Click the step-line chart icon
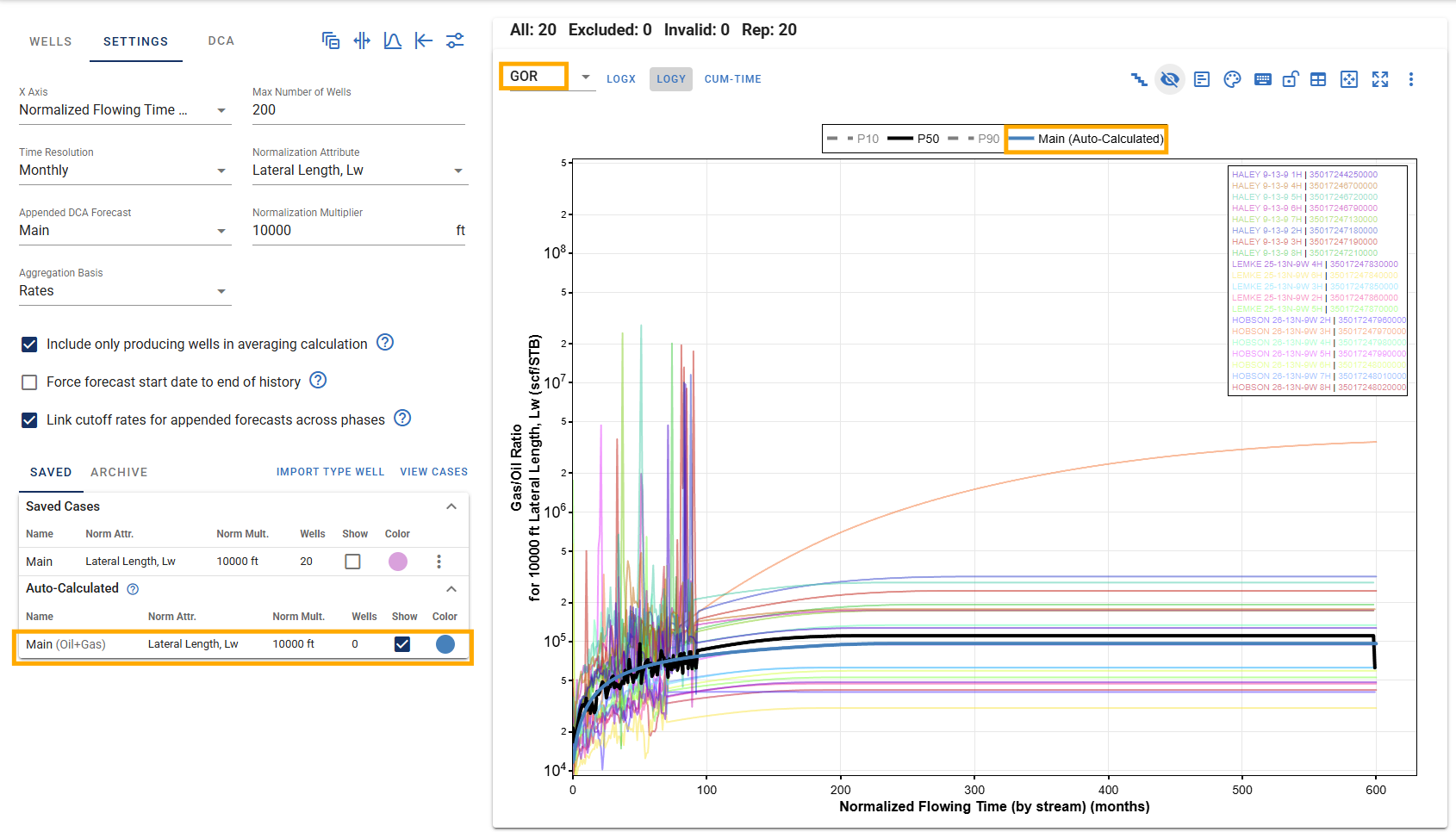 1139,79
